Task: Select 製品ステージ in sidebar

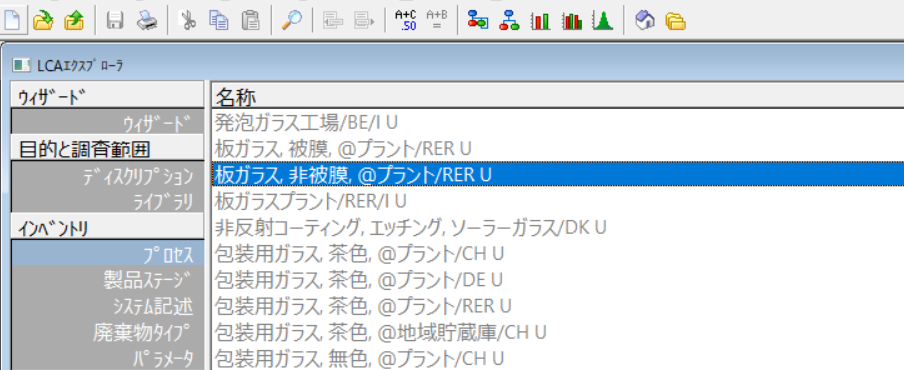Action: tap(107, 280)
